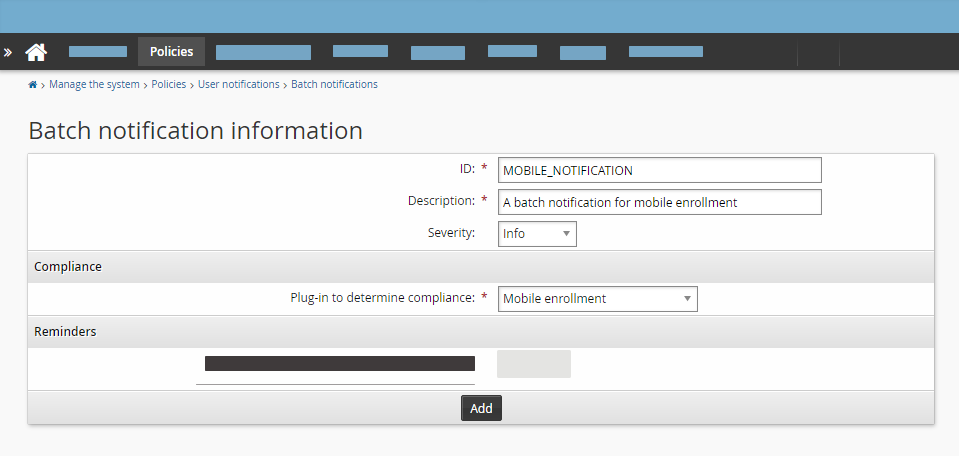Click the Policies breadcrumb link
Image resolution: width=959 pixels, height=456 pixels.
pos(168,85)
